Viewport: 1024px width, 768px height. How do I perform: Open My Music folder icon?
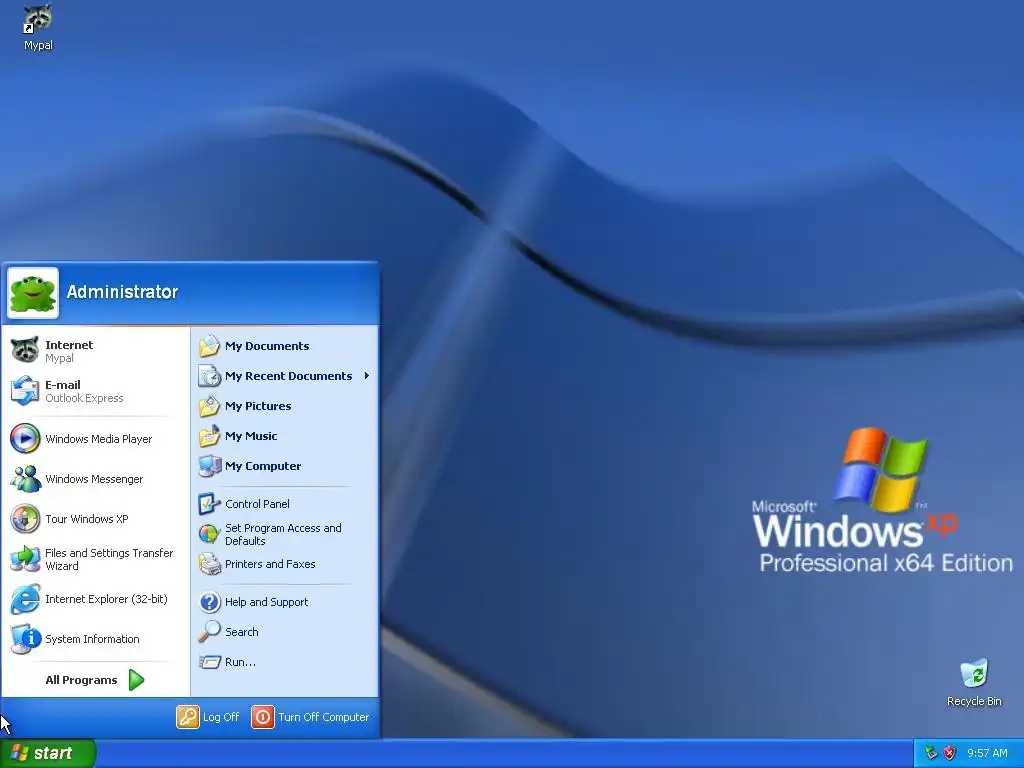pos(210,436)
